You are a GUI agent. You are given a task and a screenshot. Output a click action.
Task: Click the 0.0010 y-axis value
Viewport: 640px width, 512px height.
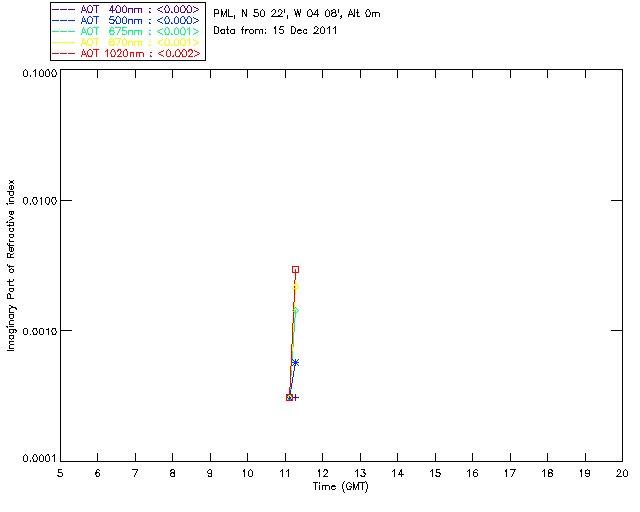(39, 331)
